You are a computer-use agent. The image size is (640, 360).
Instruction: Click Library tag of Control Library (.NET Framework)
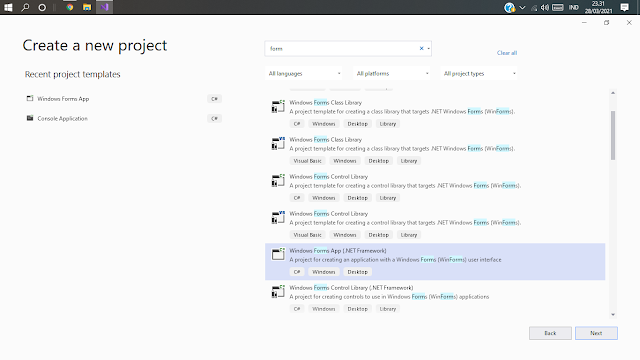[x=388, y=309]
